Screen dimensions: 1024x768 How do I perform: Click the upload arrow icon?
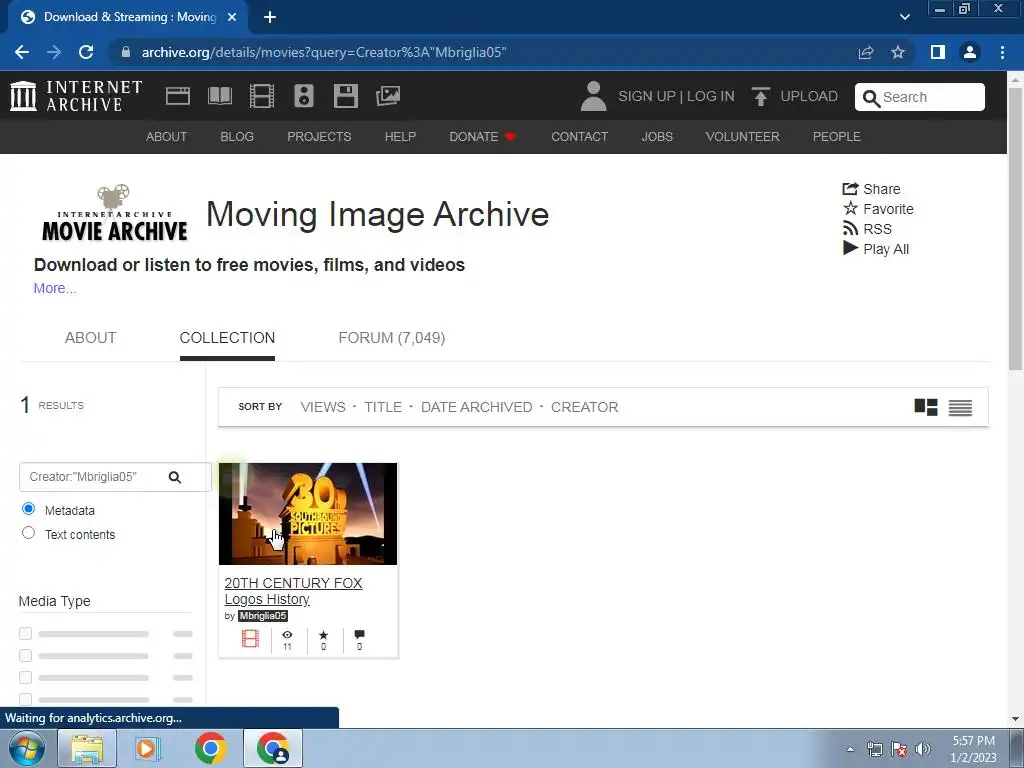760,96
